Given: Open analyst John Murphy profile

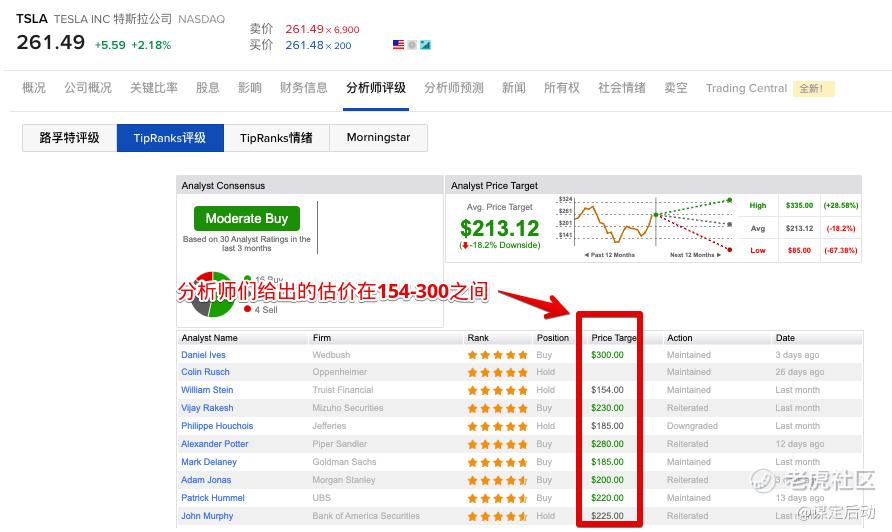Looking at the screenshot, I should coord(207,516).
